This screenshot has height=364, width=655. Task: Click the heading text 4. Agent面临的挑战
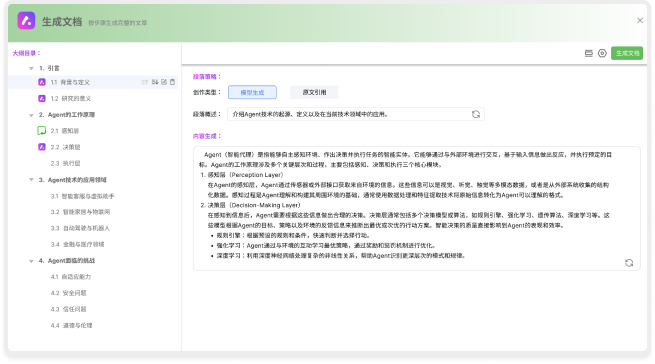click(67, 261)
